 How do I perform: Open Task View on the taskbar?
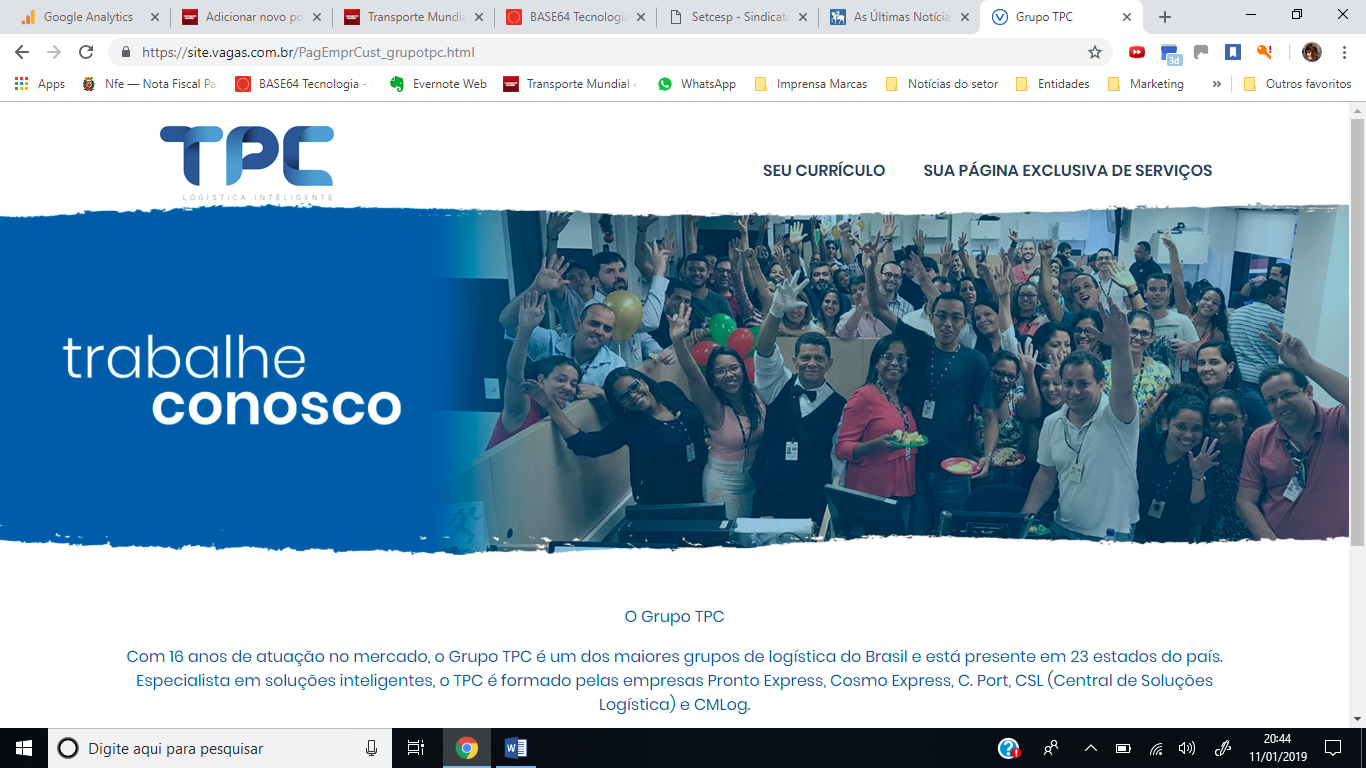416,748
